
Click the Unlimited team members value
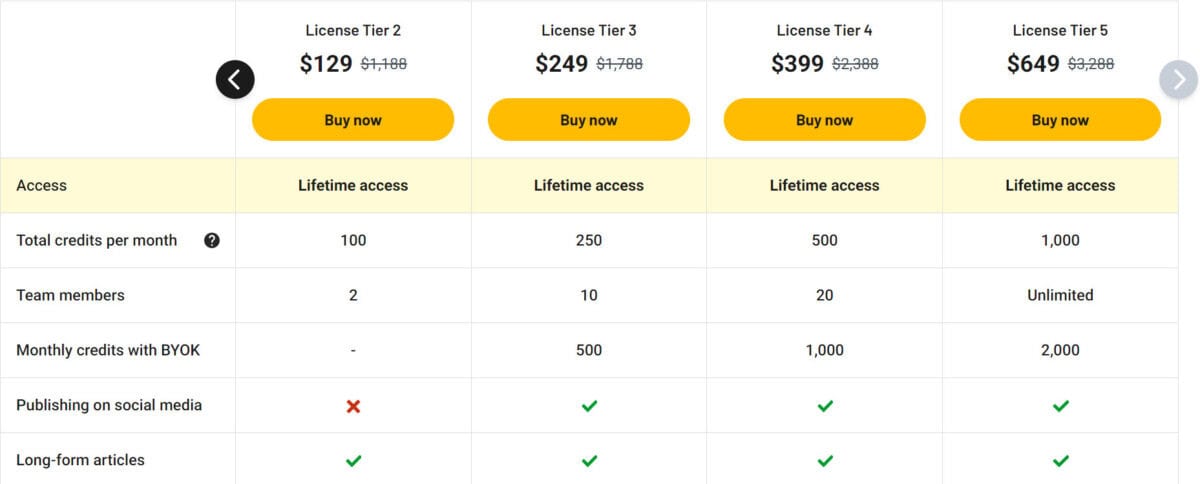tap(1060, 295)
